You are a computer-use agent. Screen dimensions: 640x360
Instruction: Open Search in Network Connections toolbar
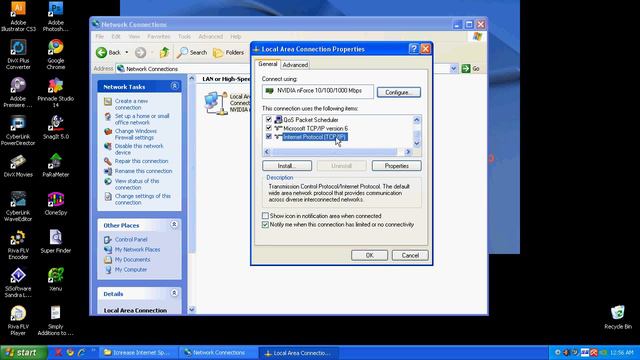coord(192,52)
